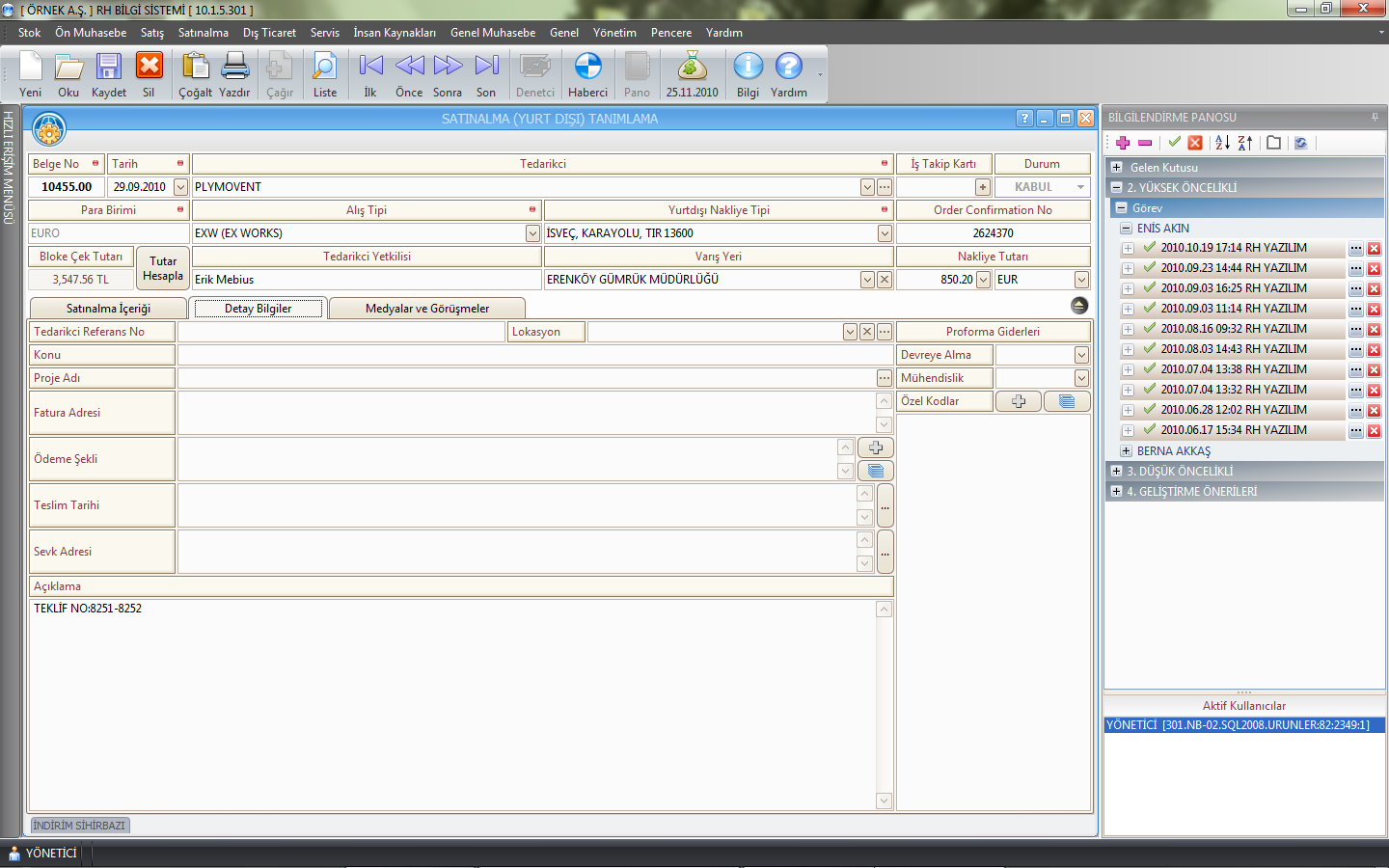1389x868 pixels.
Task: Click the Çoğalt duplicate icon
Action: click(195, 68)
